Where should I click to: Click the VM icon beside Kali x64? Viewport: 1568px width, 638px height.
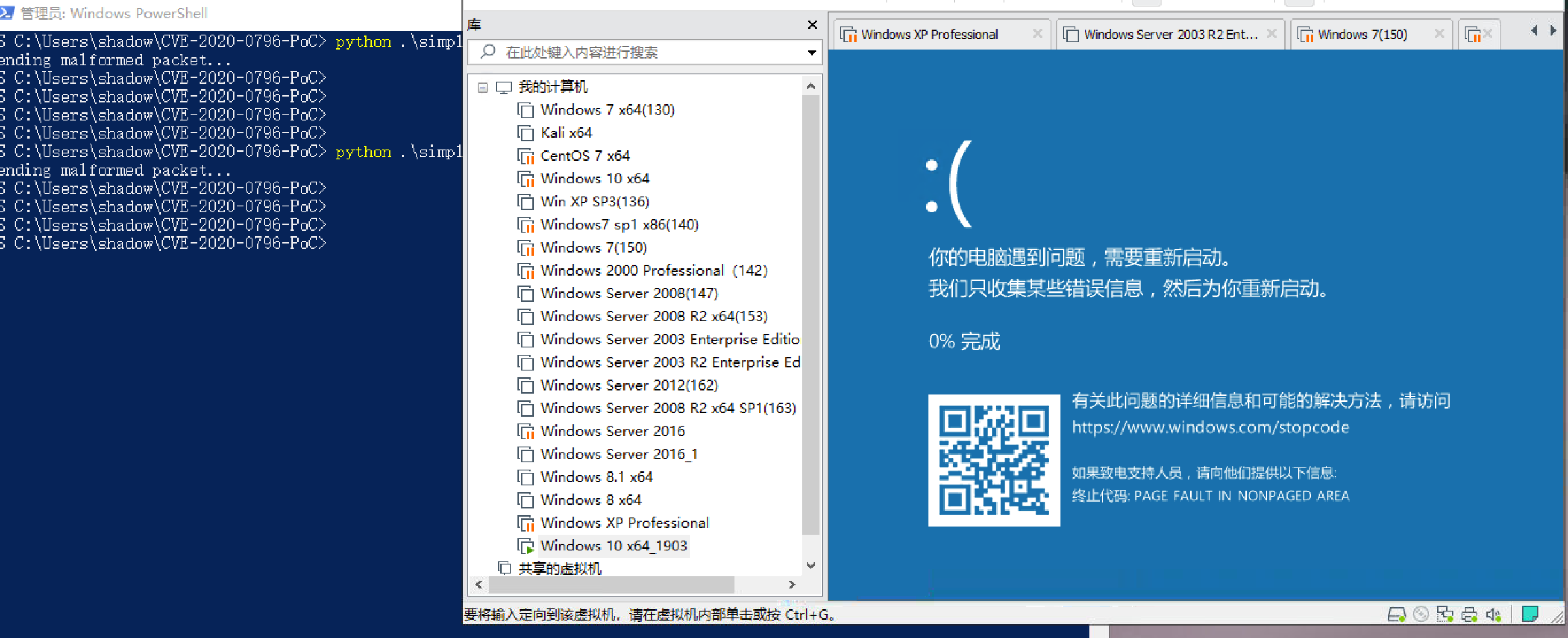(526, 133)
